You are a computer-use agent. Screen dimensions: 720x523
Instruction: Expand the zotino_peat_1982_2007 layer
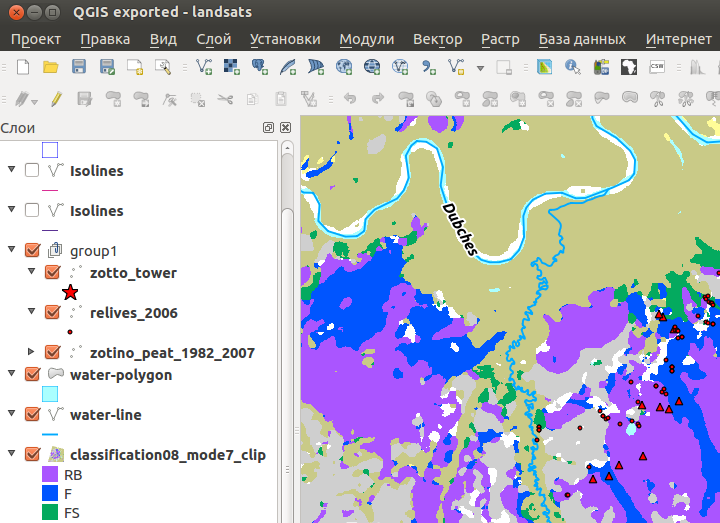(31, 352)
